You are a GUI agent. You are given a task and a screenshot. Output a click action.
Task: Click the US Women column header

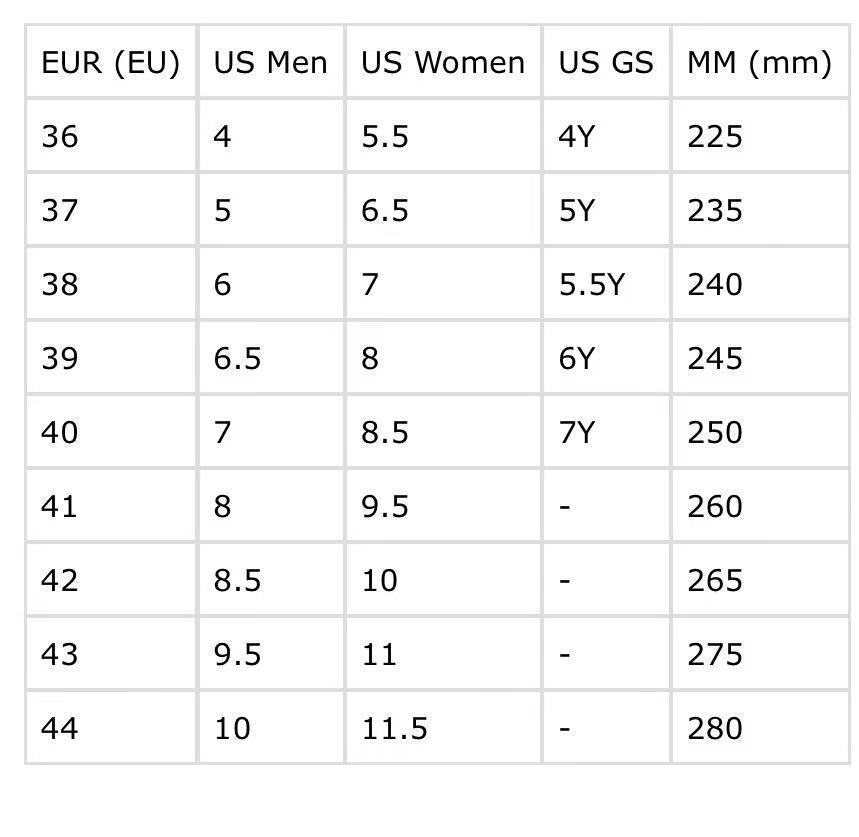(x=442, y=63)
